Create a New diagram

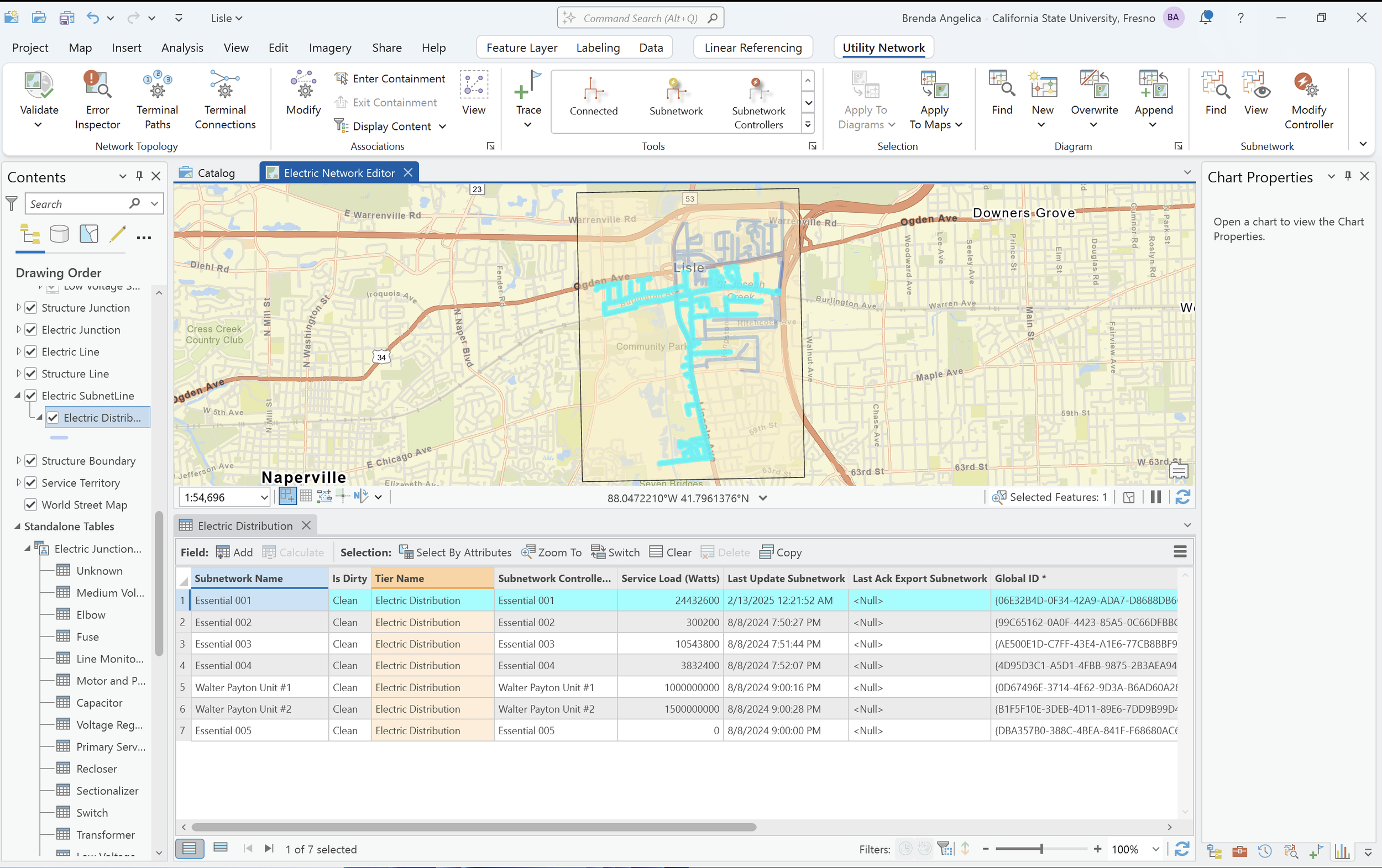click(1043, 98)
